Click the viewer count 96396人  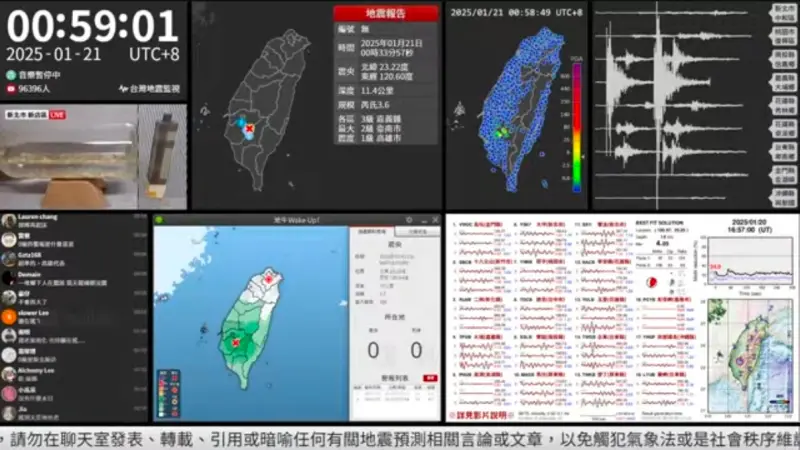pos(34,89)
